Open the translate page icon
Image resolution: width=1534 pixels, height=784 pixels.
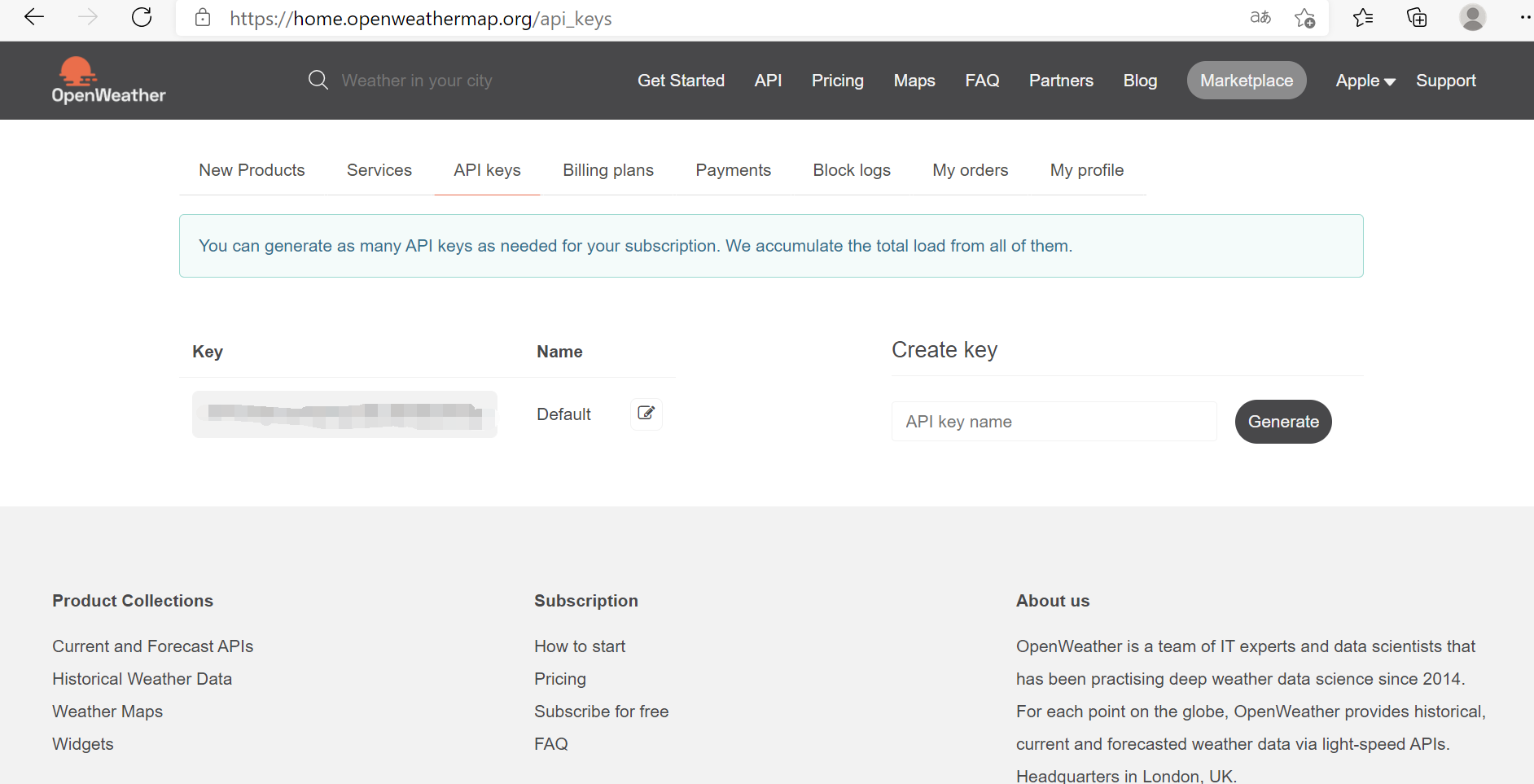1260,17
